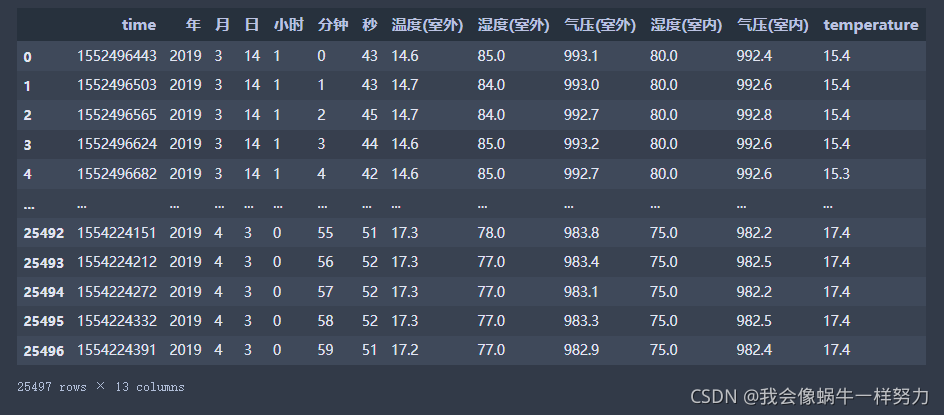Select row index 2

(x=27, y=116)
